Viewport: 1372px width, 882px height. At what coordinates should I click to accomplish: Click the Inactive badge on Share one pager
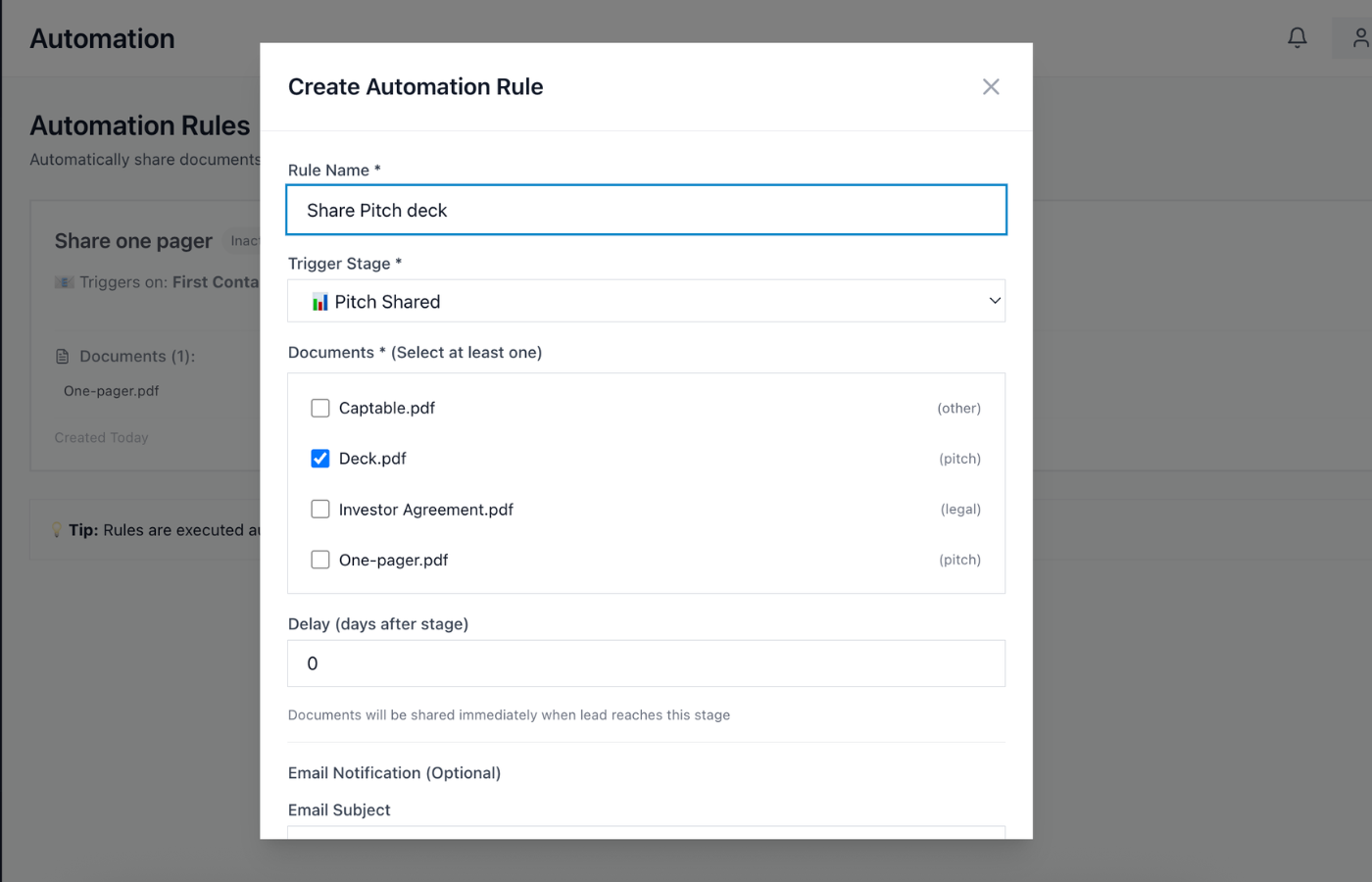(x=247, y=240)
